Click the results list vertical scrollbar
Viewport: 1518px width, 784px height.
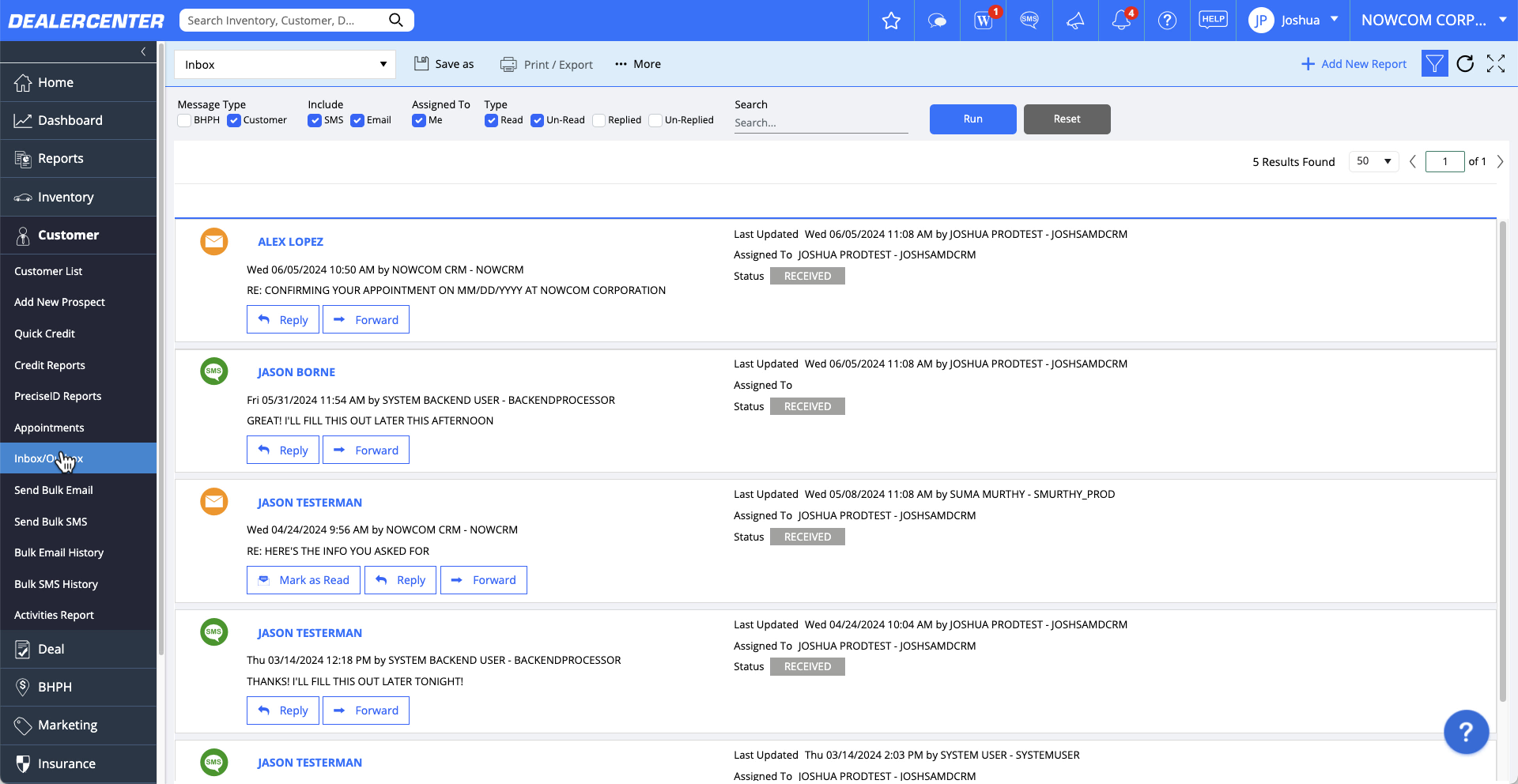point(1503,461)
